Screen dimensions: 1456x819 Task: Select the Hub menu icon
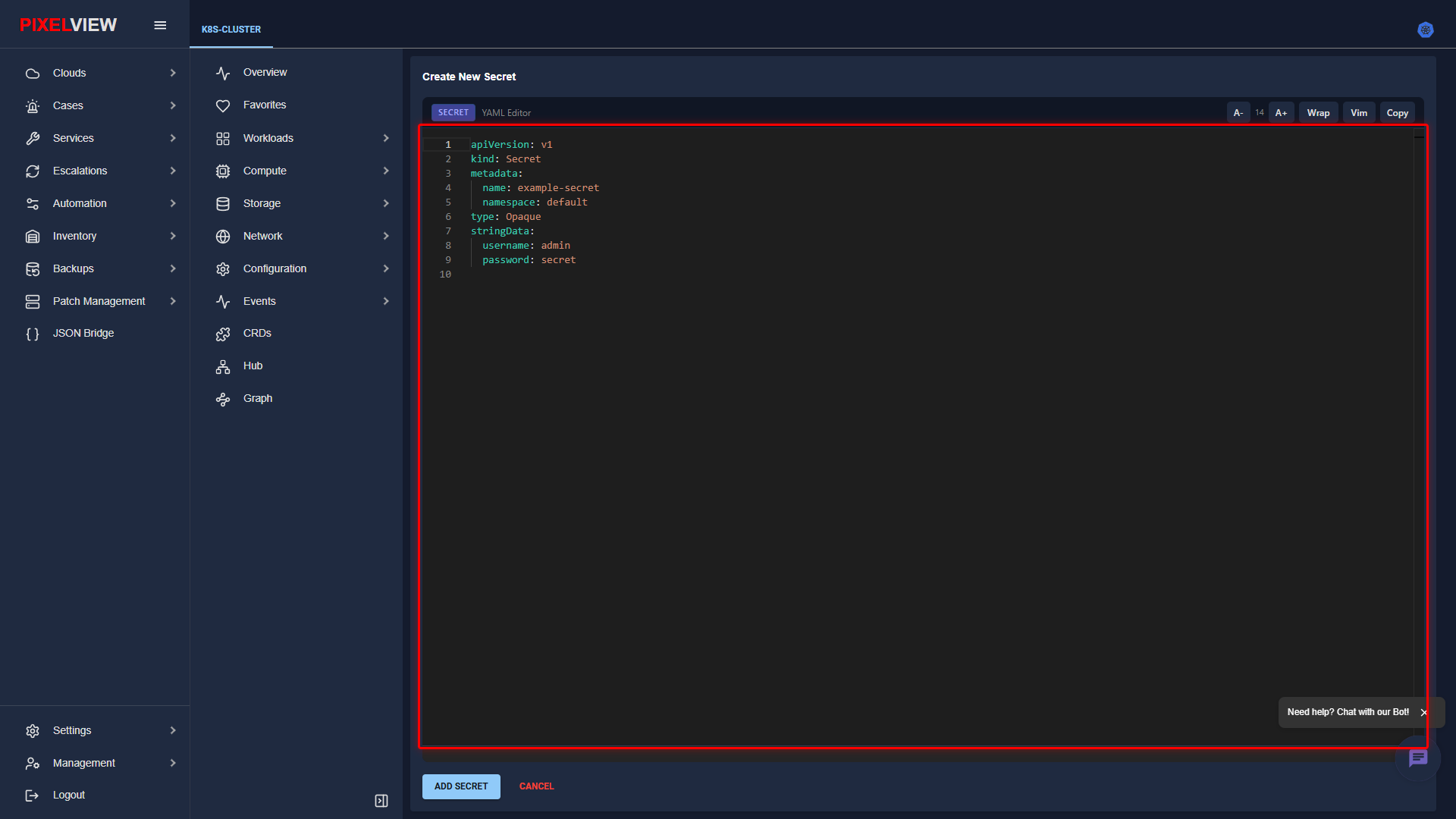pyautogui.click(x=223, y=366)
